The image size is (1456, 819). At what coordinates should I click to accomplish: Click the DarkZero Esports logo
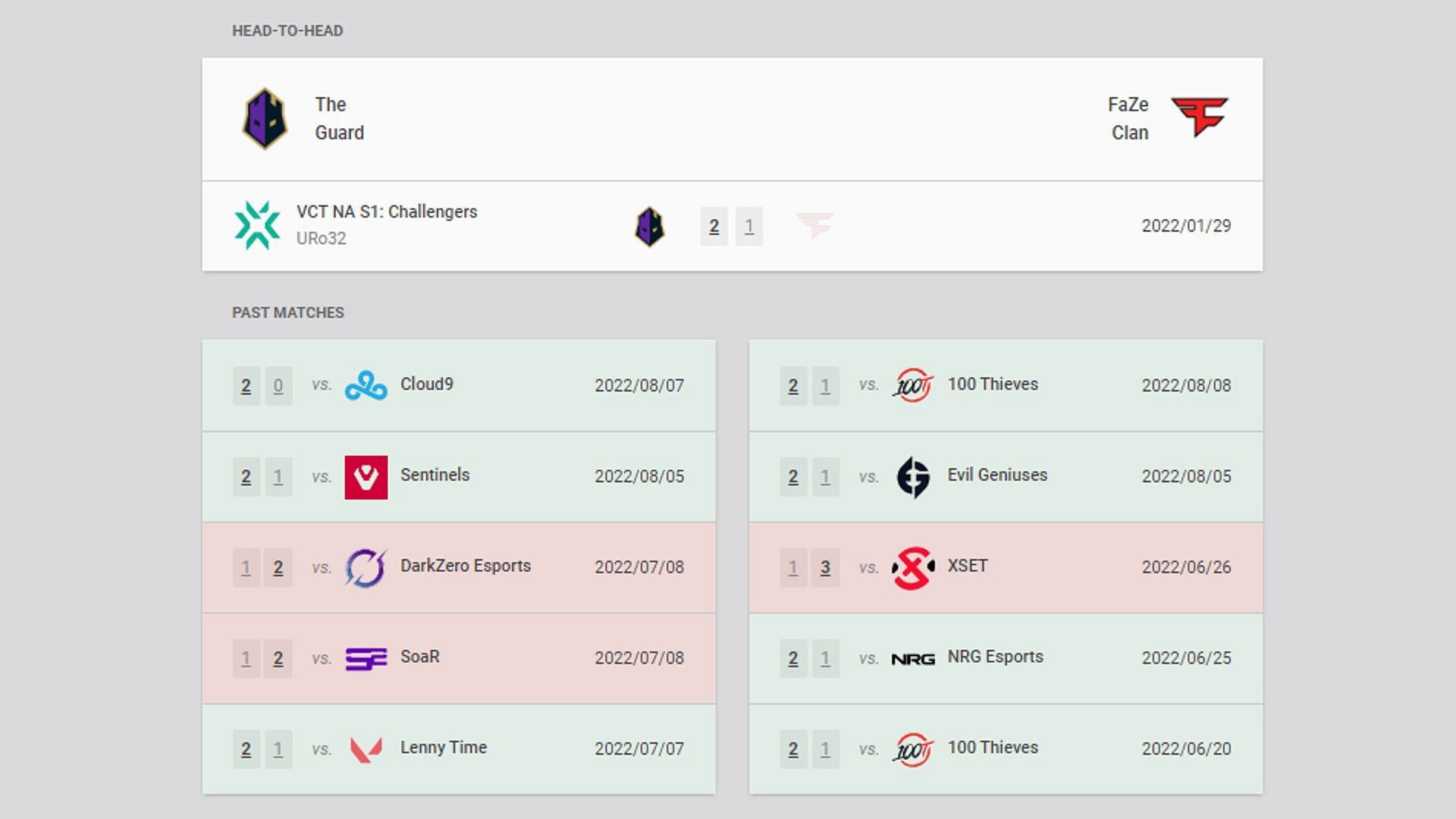tap(366, 568)
